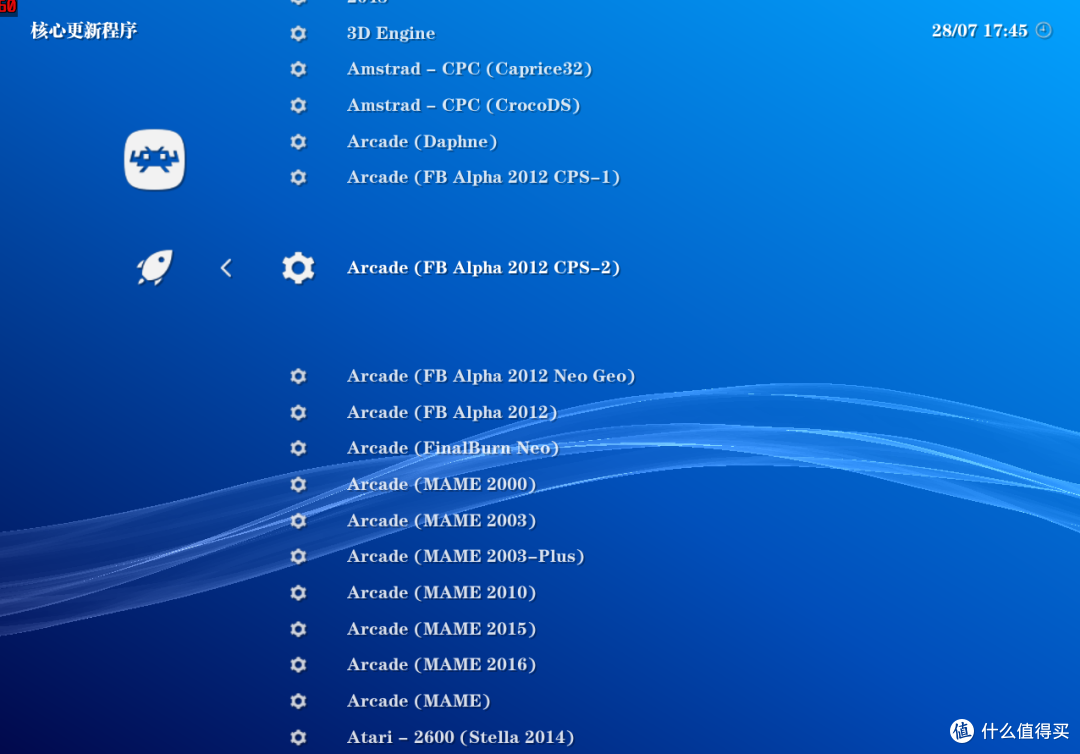
Task: Click gear icon next to Arcade (FB Alpha 2012)
Action: pos(298,412)
